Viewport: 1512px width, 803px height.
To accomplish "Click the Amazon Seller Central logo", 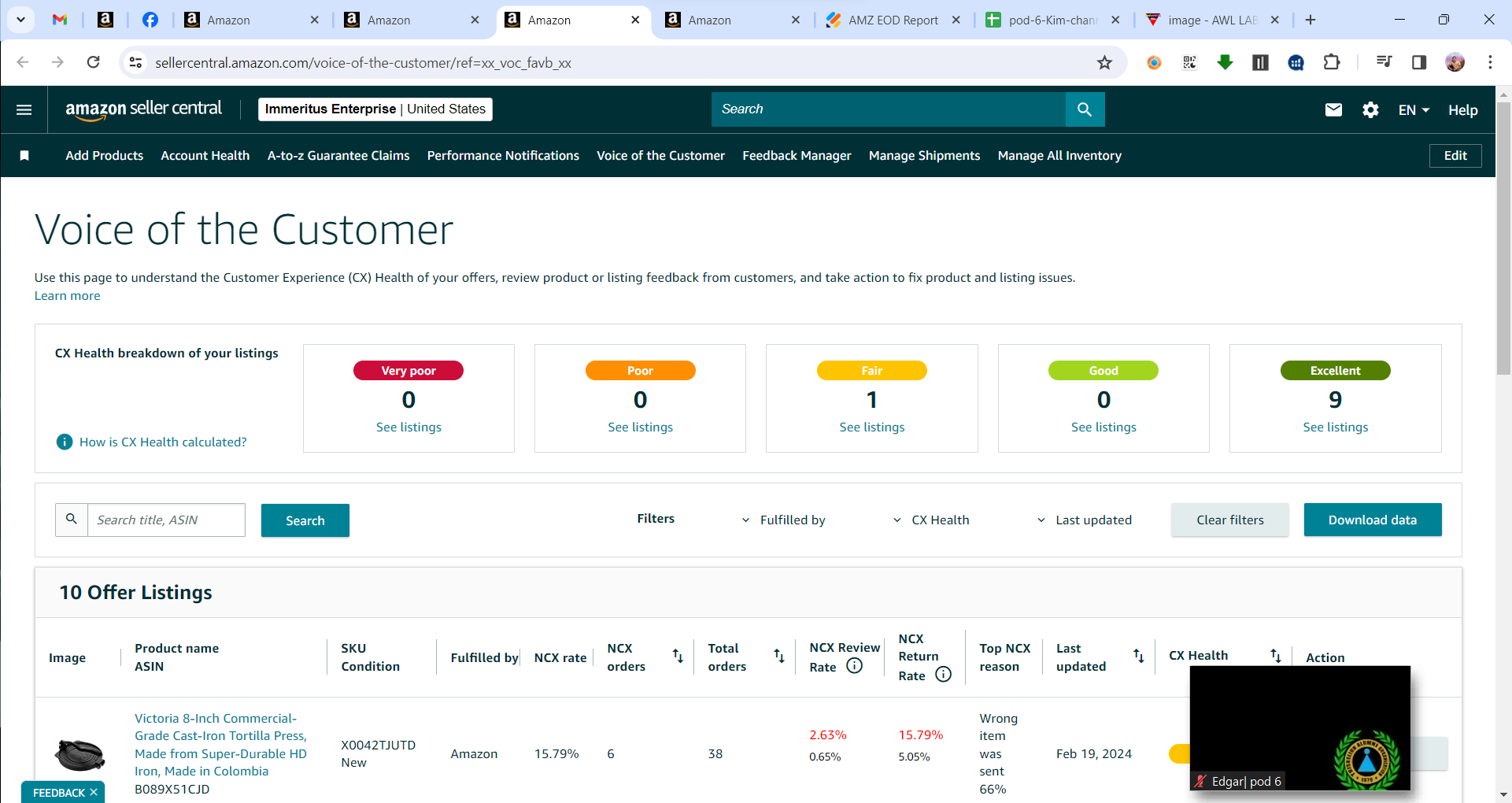I will (x=144, y=109).
